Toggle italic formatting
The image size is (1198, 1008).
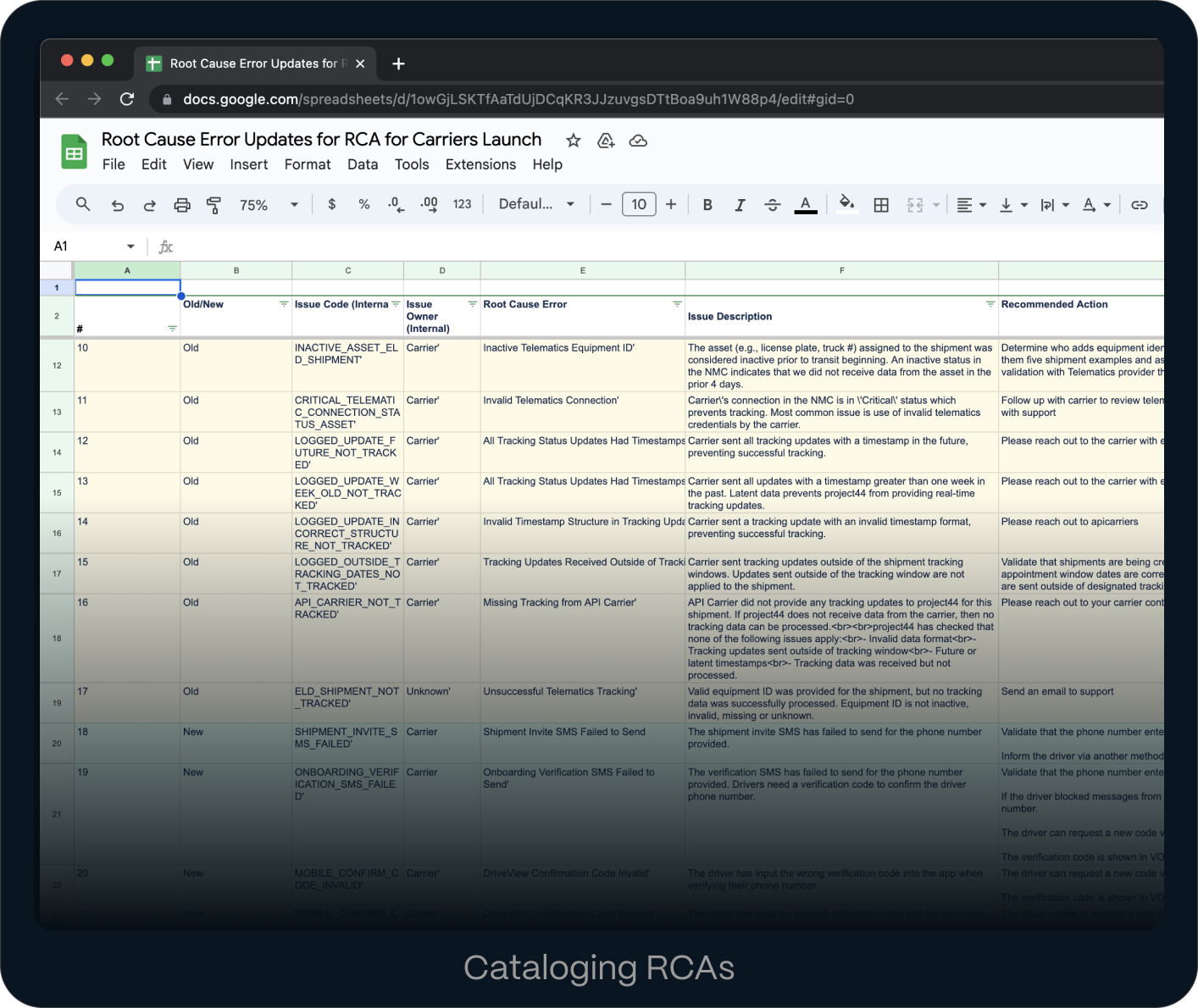(740, 205)
